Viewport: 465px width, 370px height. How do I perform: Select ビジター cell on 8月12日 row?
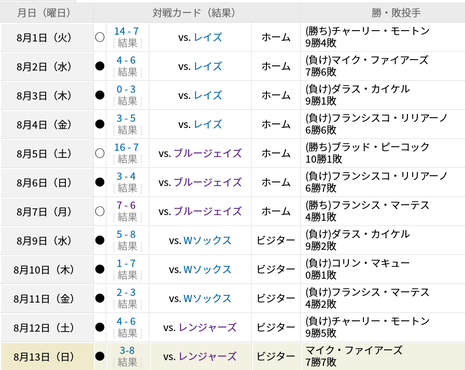[276, 327]
